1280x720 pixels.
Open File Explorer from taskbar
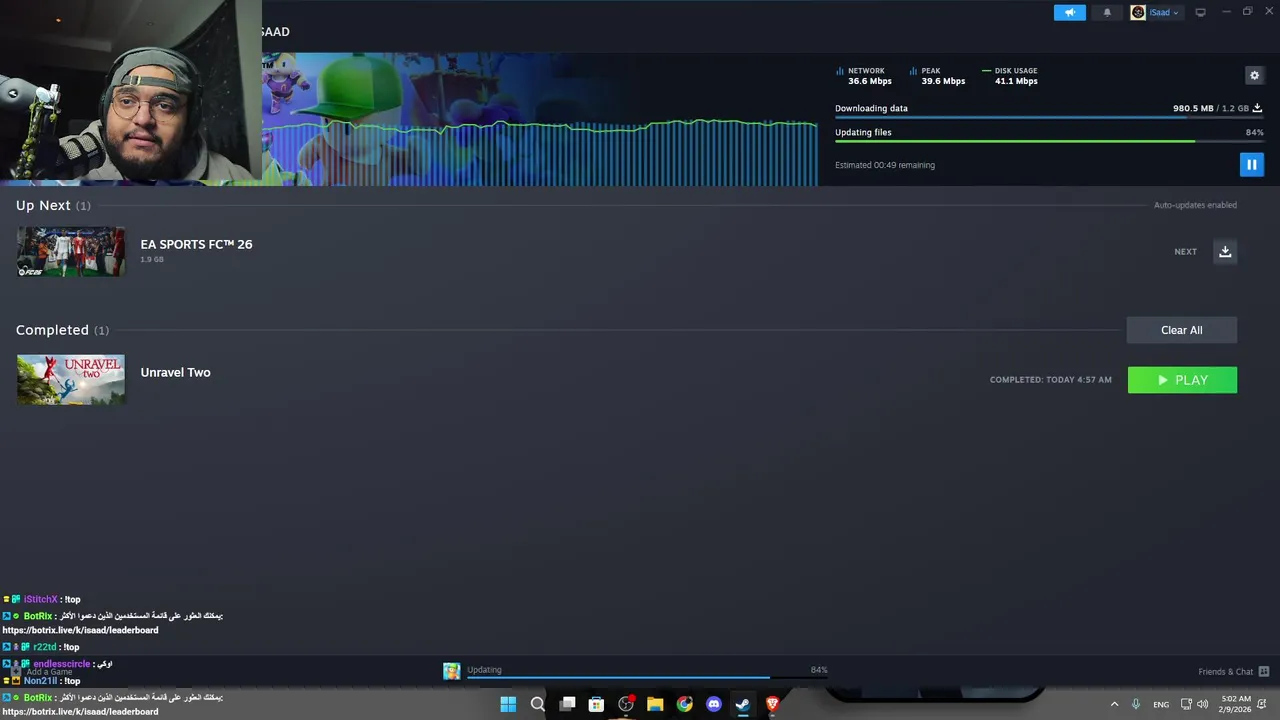point(655,704)
